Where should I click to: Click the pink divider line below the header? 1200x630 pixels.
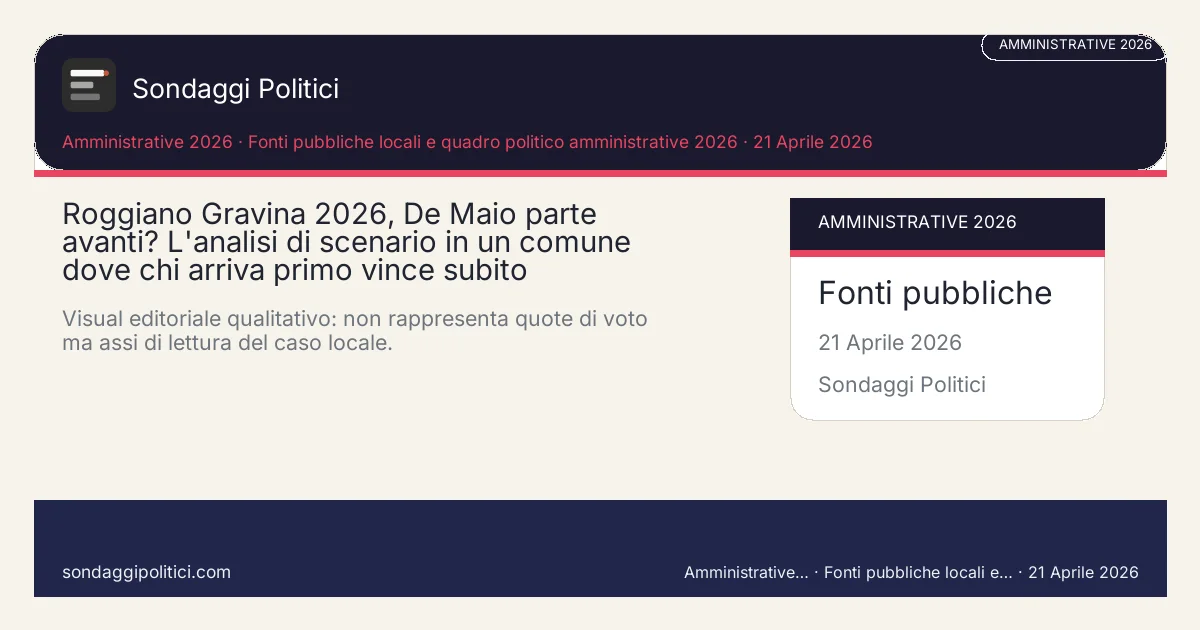[600, 173]
